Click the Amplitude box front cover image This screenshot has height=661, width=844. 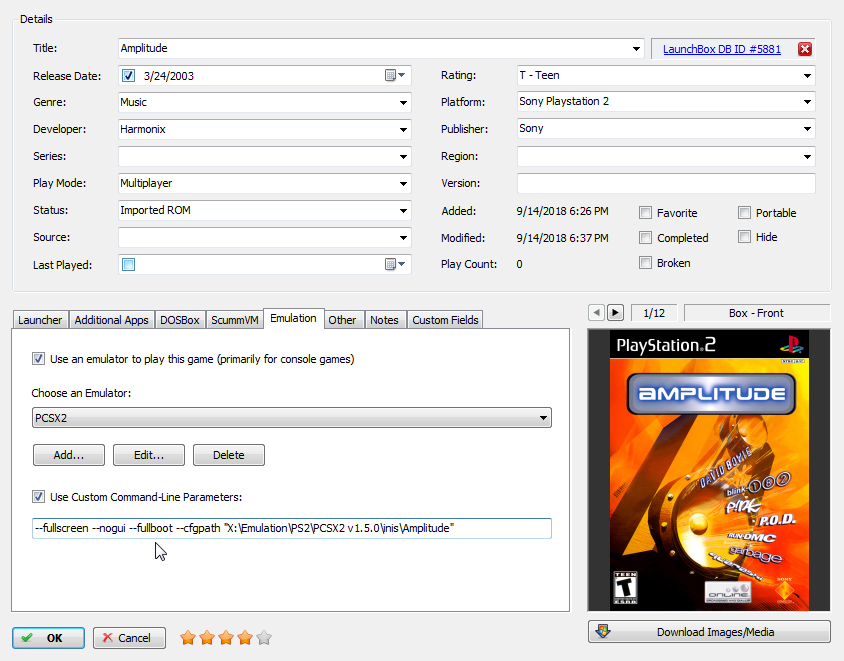pos(709,470)
